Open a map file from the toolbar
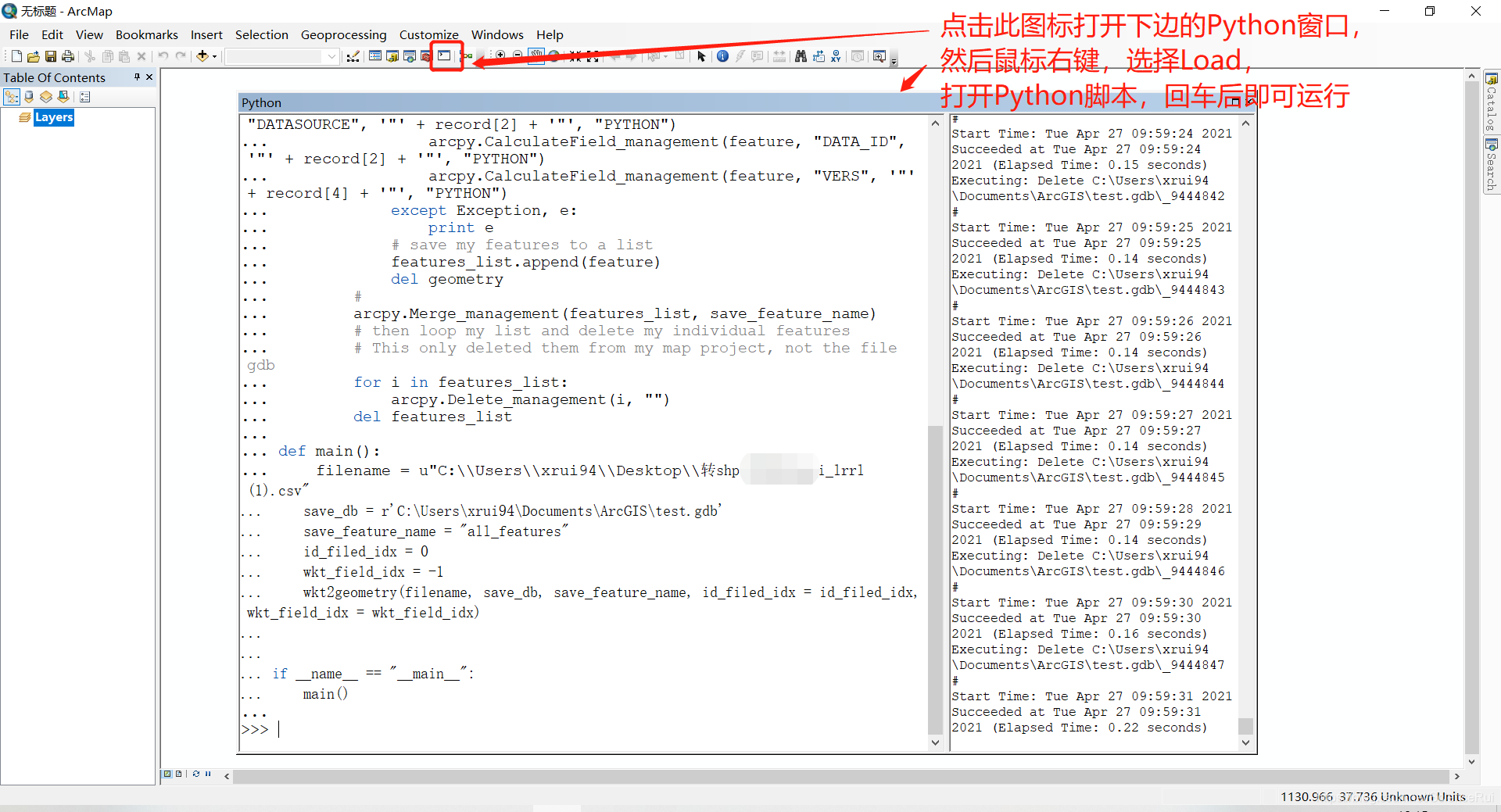1501x812 pixels. coord(34,56)
